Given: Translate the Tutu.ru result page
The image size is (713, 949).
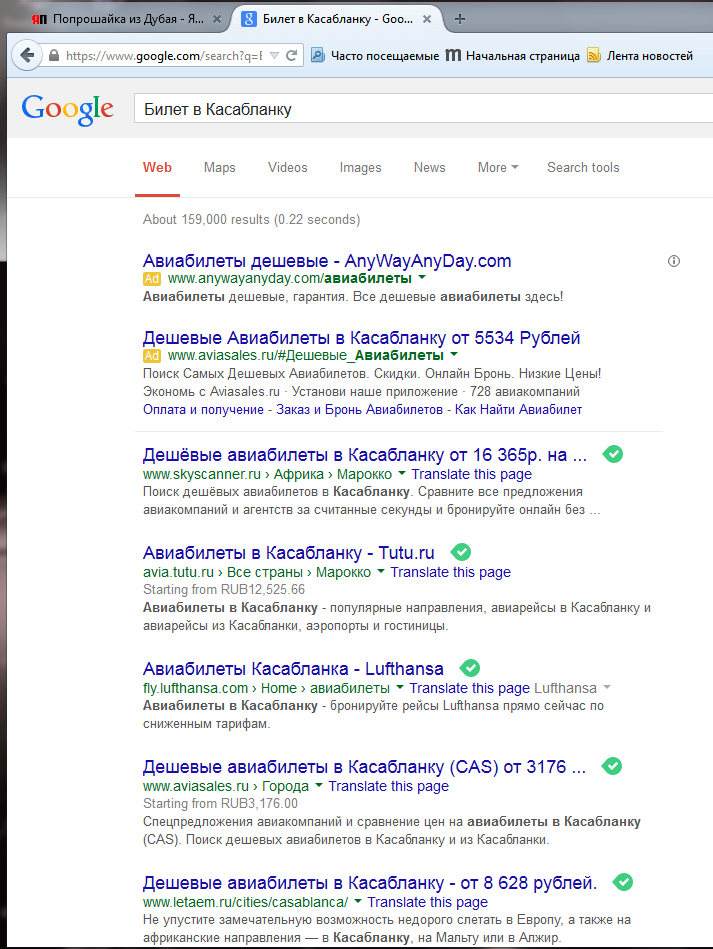Looking at the screenshot, I should 450,573.
